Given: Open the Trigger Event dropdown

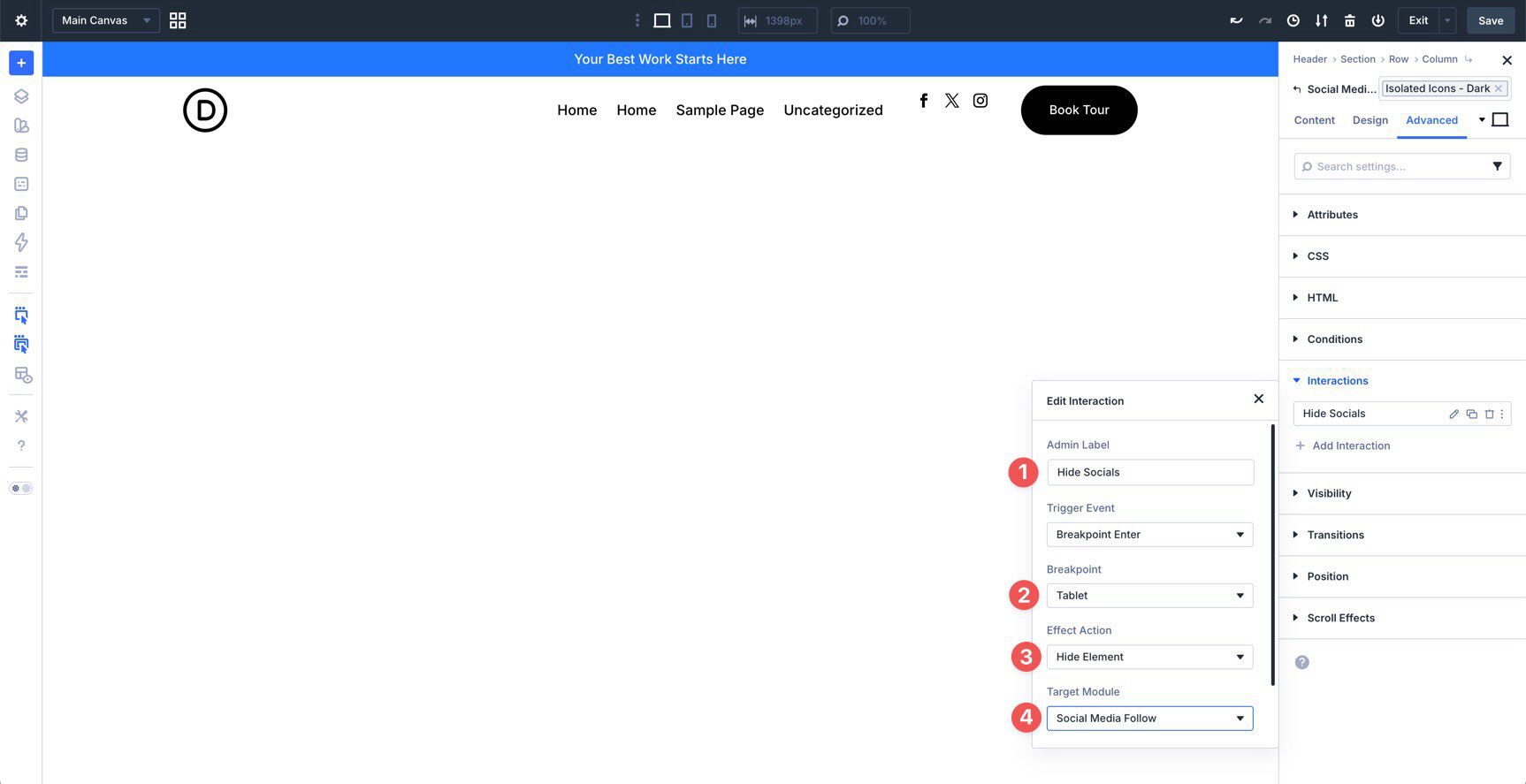Looking at the screenshot, I should 1149,535.
